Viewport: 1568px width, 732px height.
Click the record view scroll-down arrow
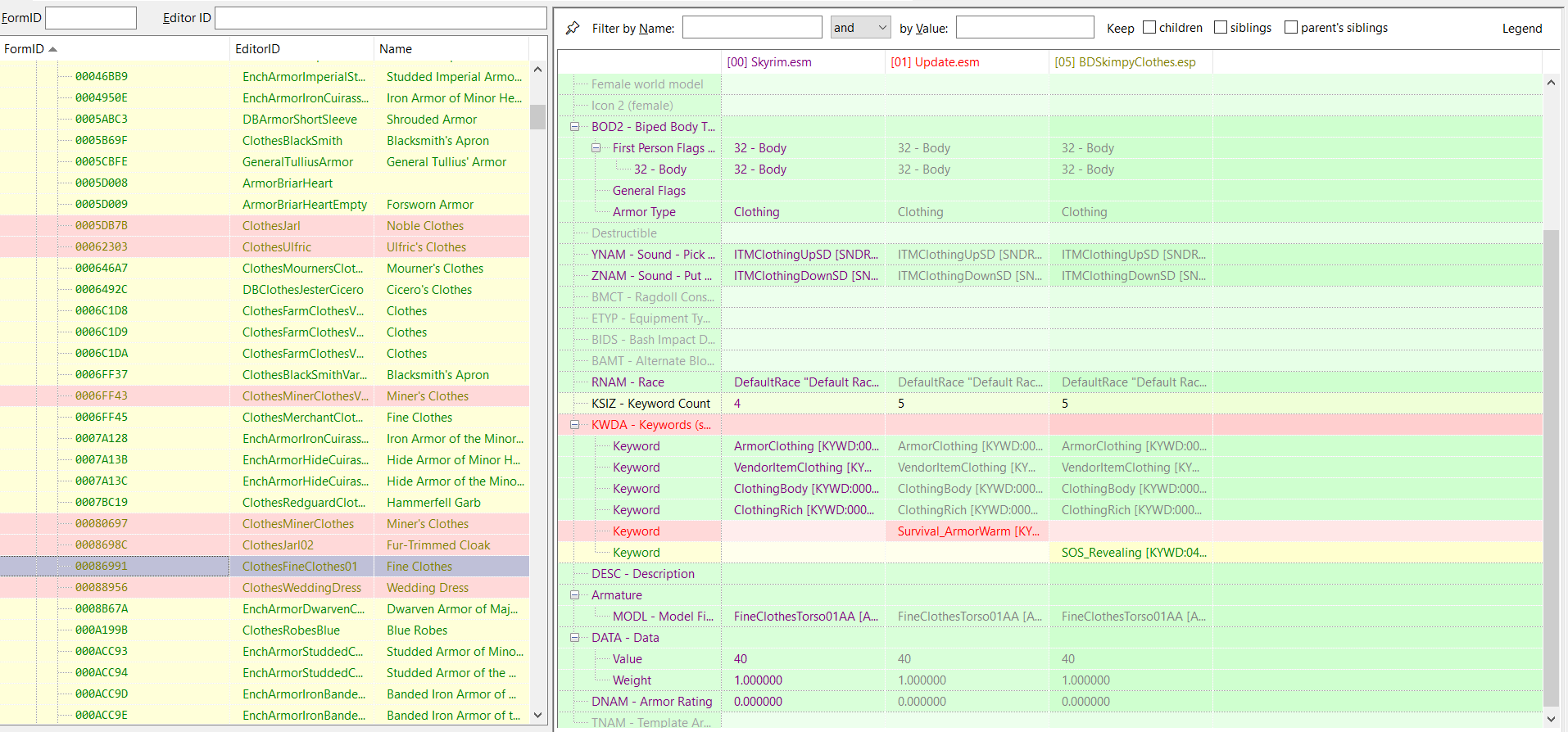1551,719
